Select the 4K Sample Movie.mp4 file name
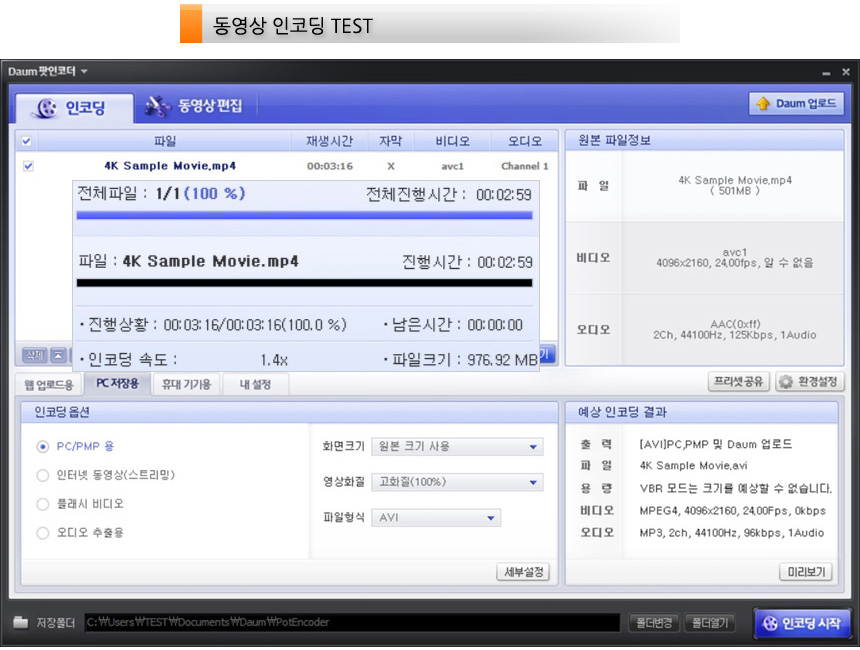The width and height of the screenshot is (860, 650). 170,166
